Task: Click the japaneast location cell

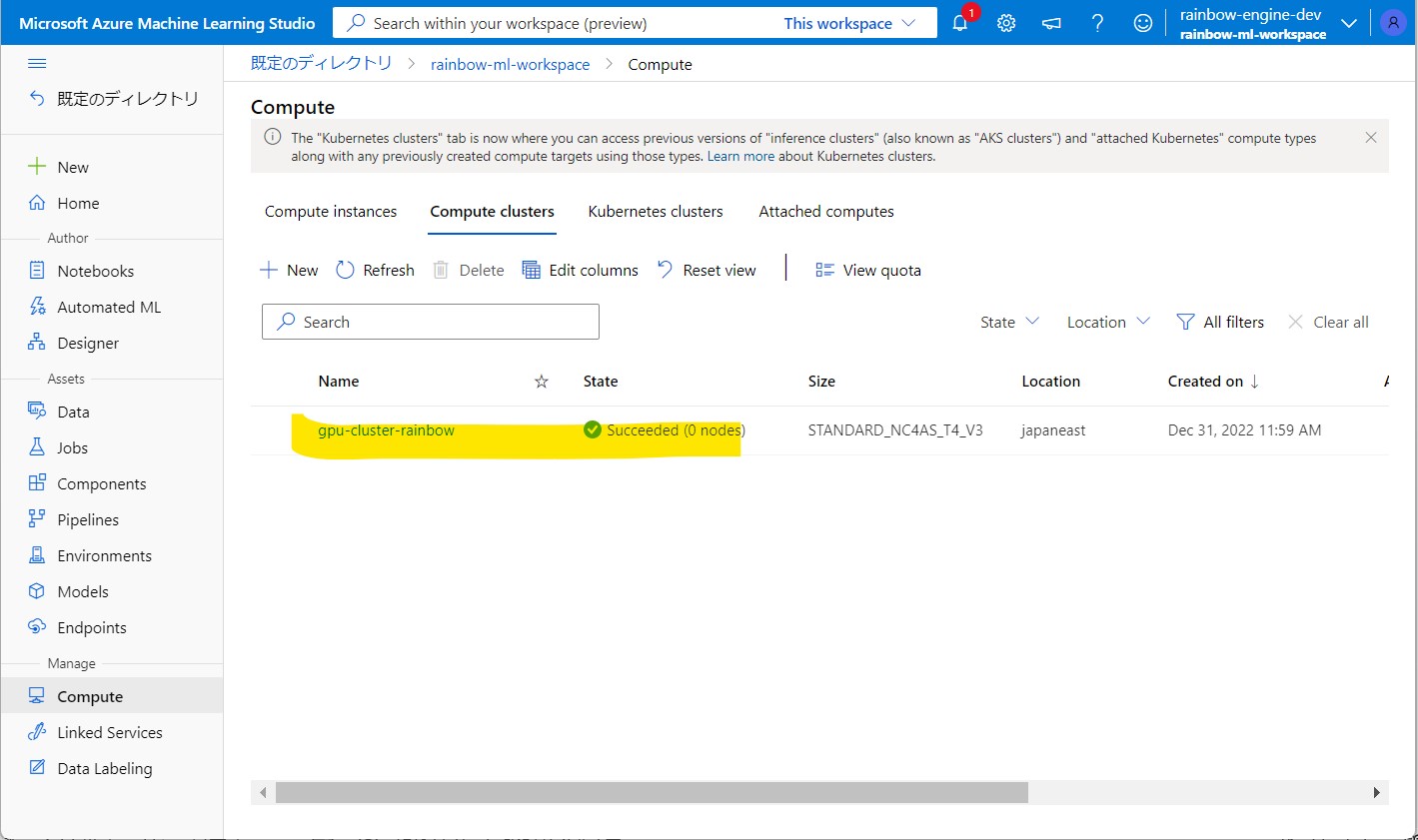Action: [x=1053, y=430]
